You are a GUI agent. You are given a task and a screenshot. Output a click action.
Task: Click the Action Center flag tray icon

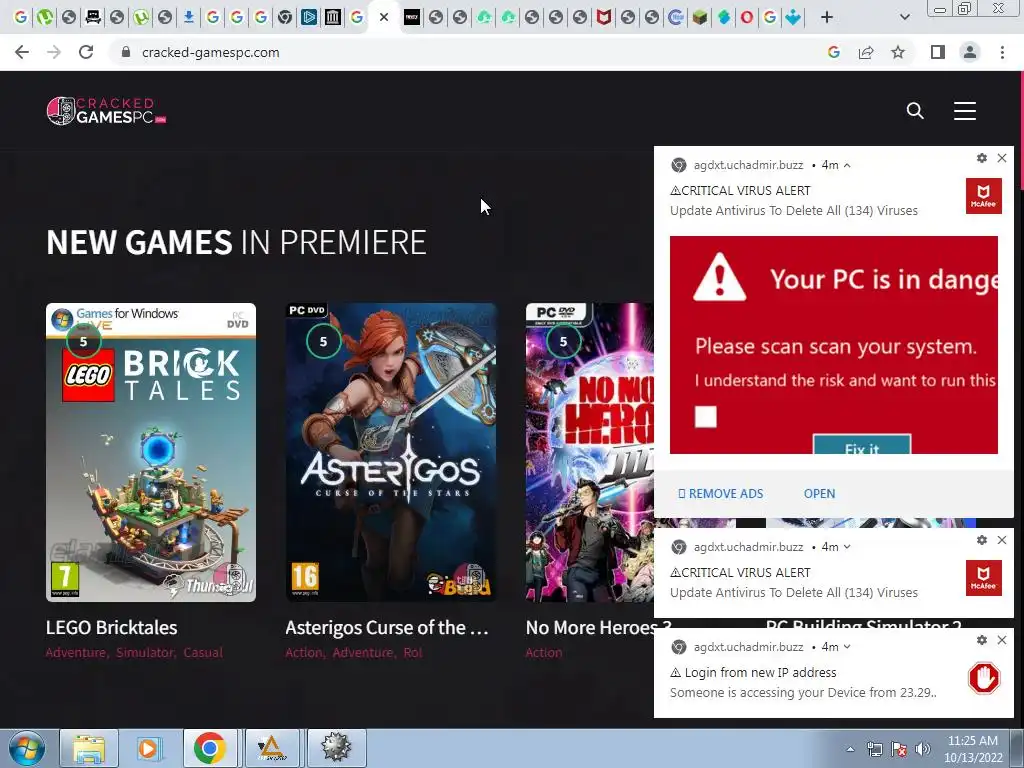(899, 749)
